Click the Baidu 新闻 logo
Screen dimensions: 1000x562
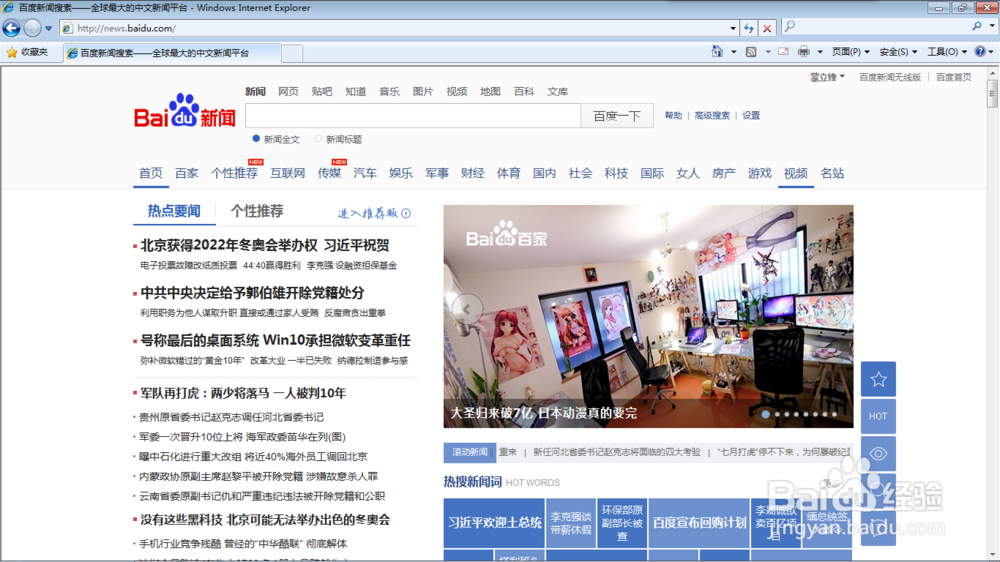coord(185,111)
